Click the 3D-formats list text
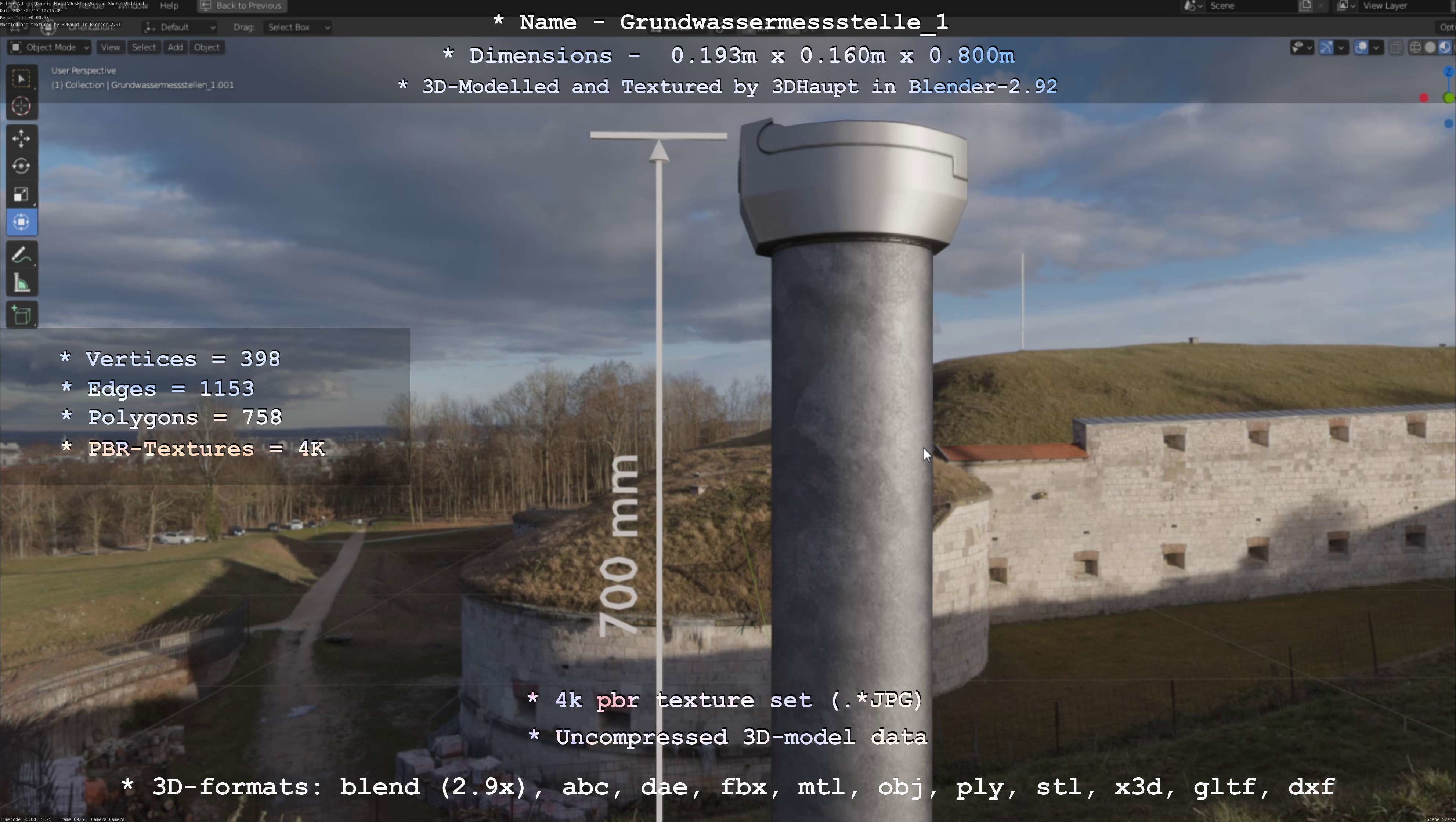1456x822 pixels. coord(728,787)
